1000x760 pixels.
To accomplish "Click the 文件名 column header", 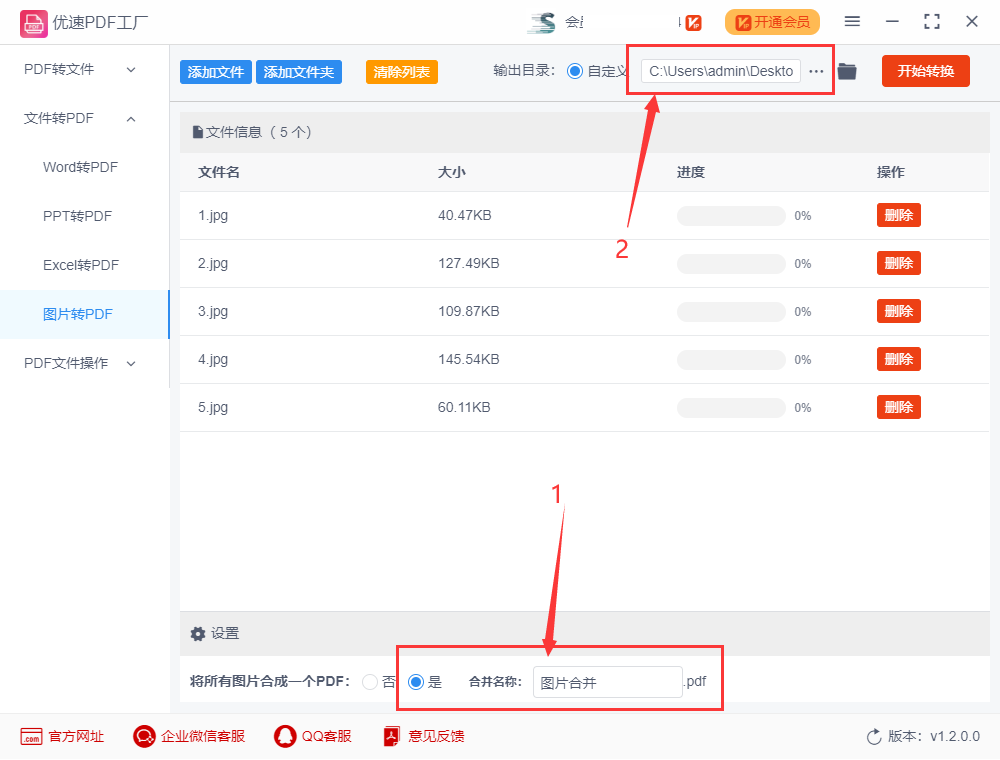I will (x=219, y=172).
